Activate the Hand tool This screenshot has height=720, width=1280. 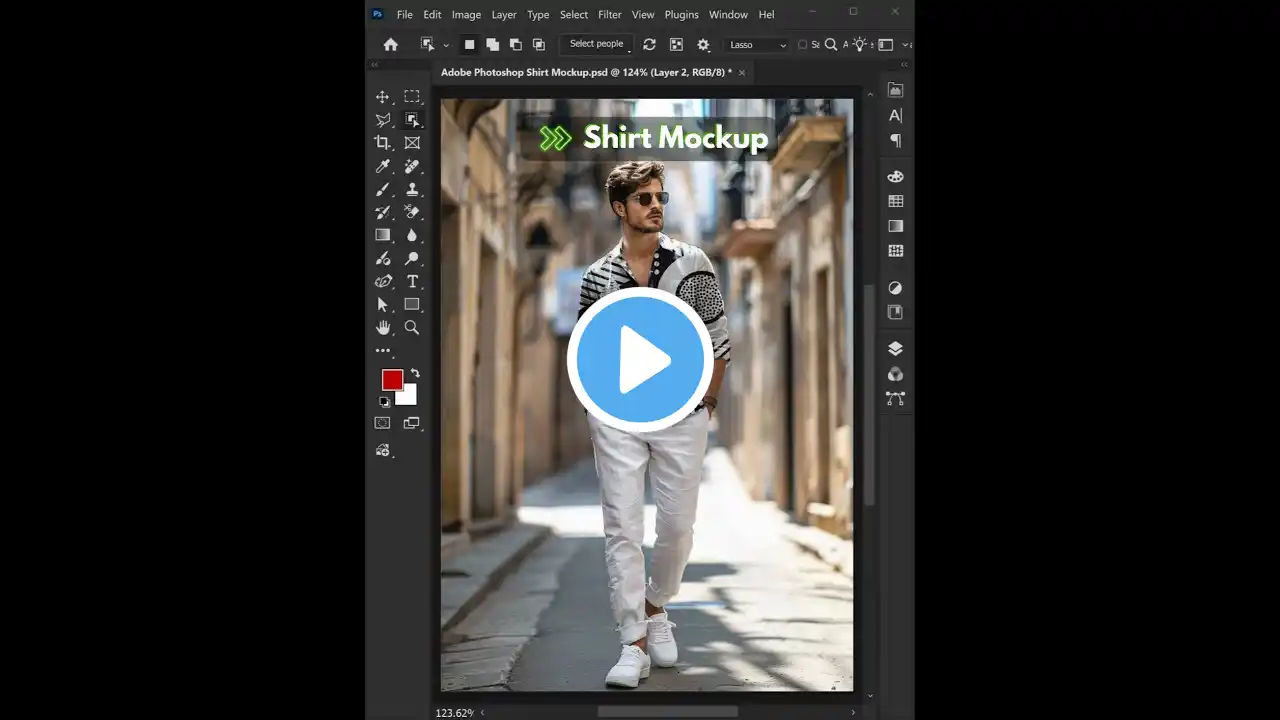click(382, 328)
